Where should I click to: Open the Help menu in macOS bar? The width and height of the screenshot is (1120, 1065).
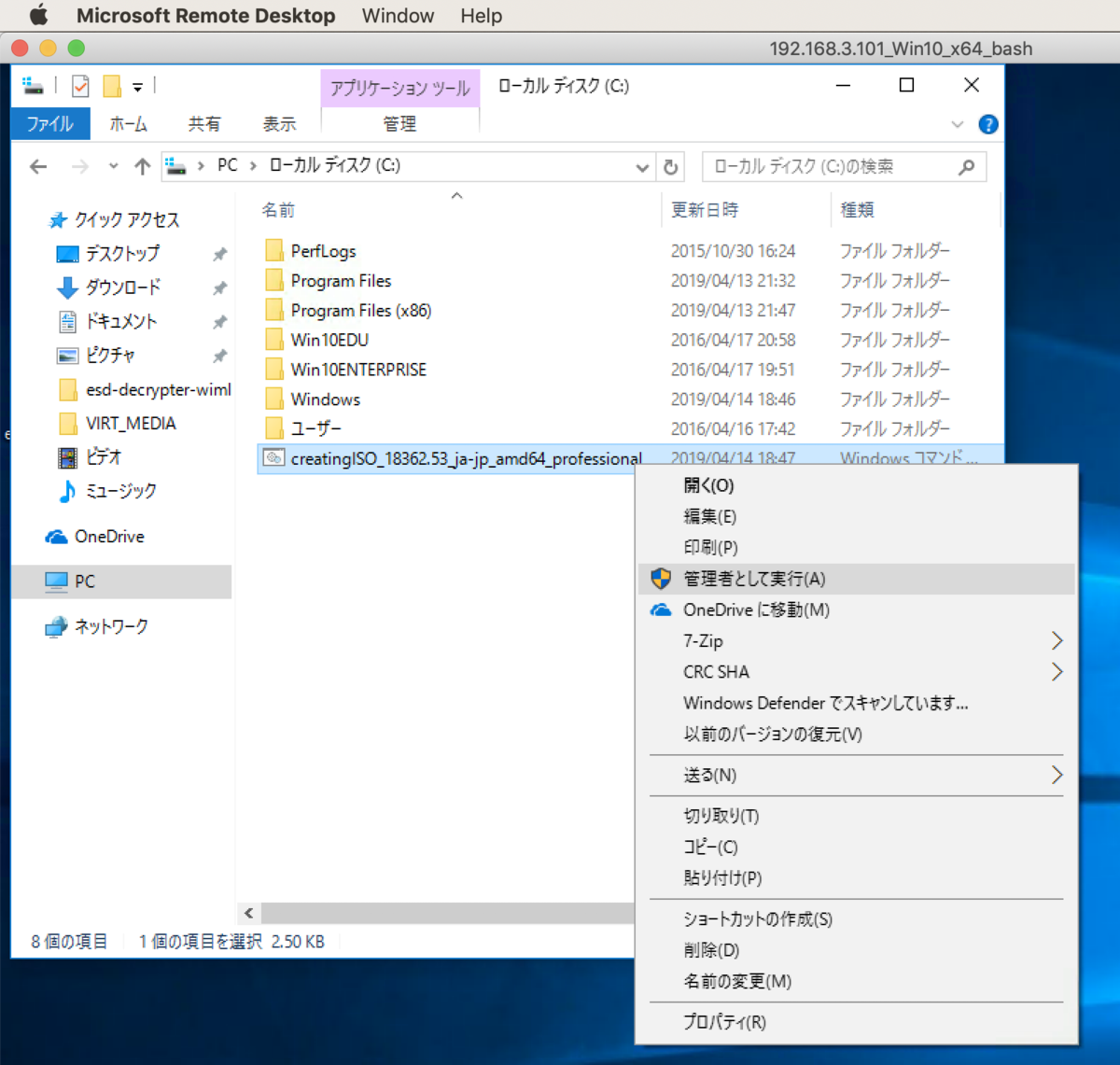coord(481,16)
